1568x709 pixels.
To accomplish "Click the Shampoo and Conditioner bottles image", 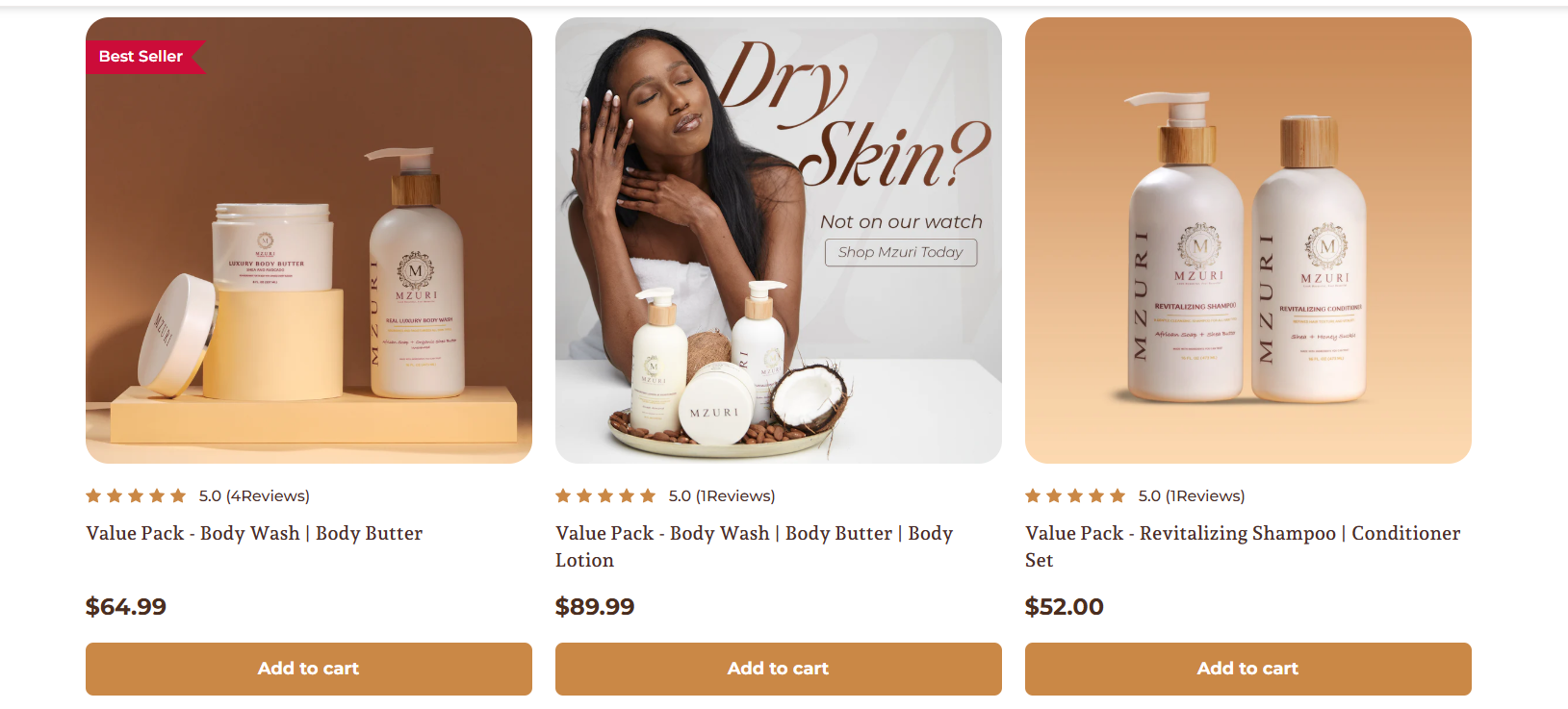I will click(x=1248, y=241).
